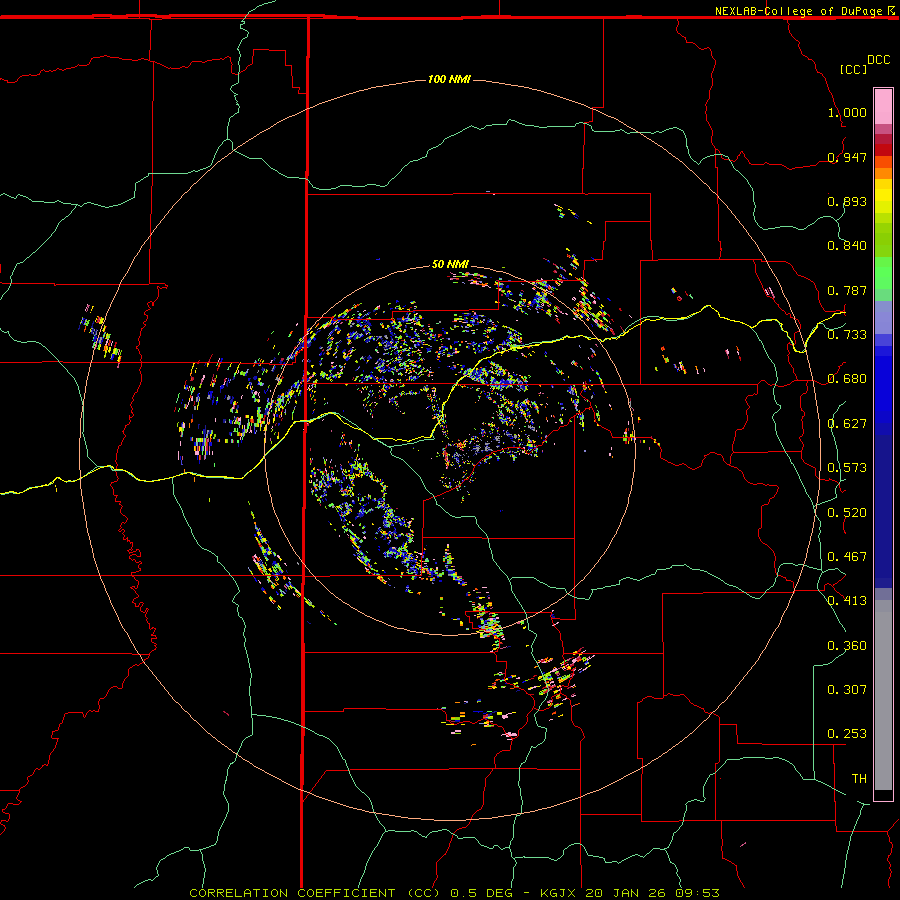Image resolution: width=900 pixels, height=900 pixels.
Task: Pick the gray segment of color bar
Action: [883, 695]
